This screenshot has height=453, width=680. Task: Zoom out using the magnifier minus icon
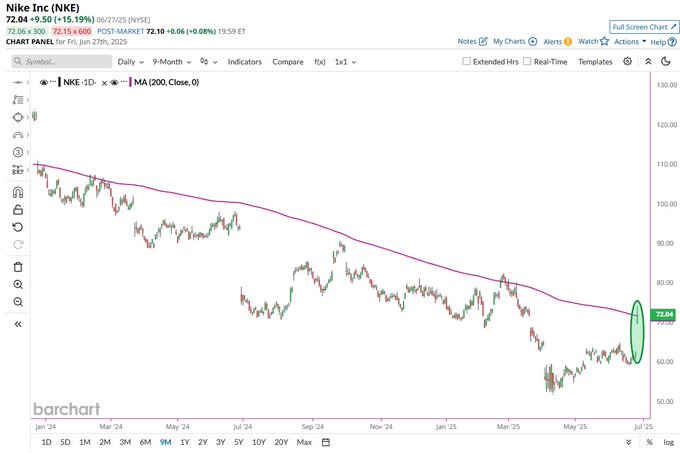point(17,301)
